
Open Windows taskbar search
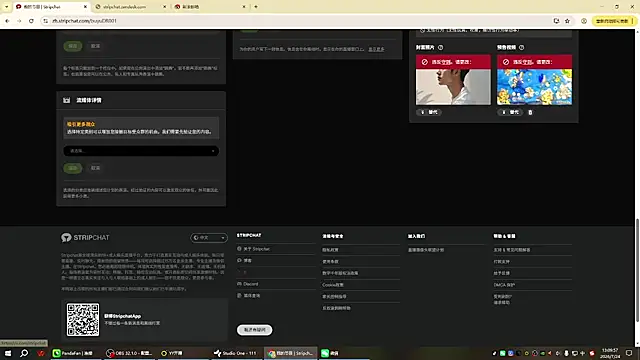click(24, 353)
